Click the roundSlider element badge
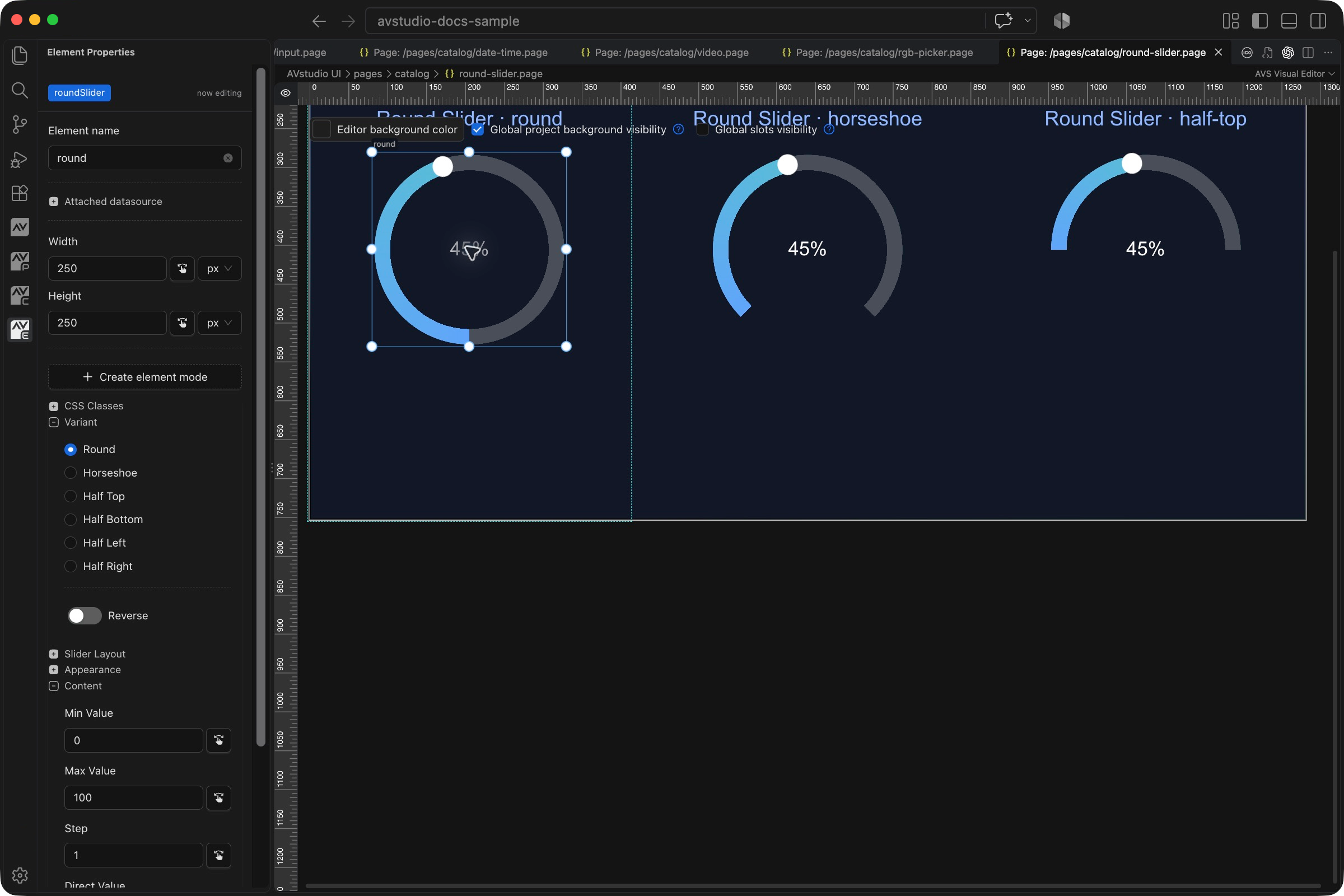Viewport: 1344px width, 896px height. [80, 92]
